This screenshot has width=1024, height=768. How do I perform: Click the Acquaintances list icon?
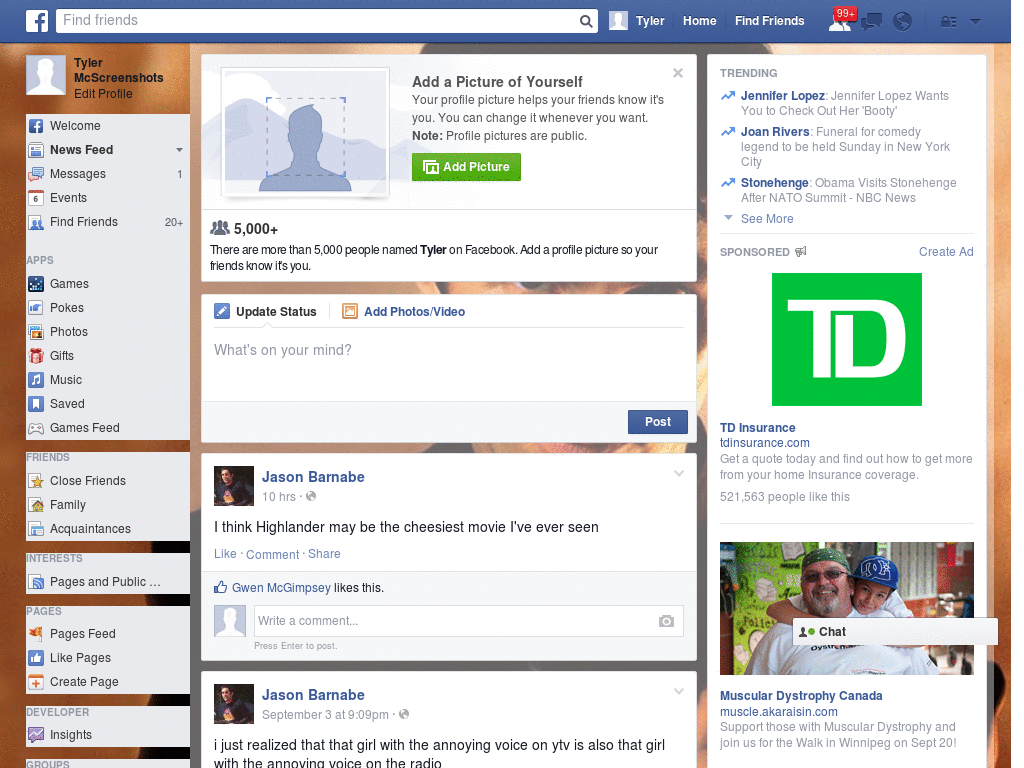pos(36,529)
